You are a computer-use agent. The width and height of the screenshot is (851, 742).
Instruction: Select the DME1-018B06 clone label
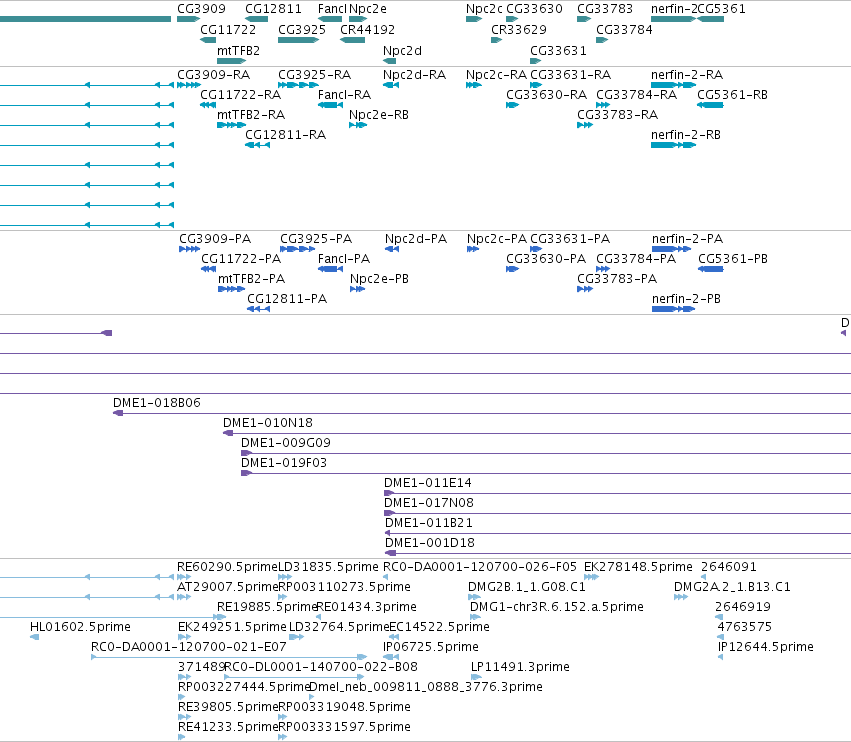pyautogui.click(x=157, y=403)
